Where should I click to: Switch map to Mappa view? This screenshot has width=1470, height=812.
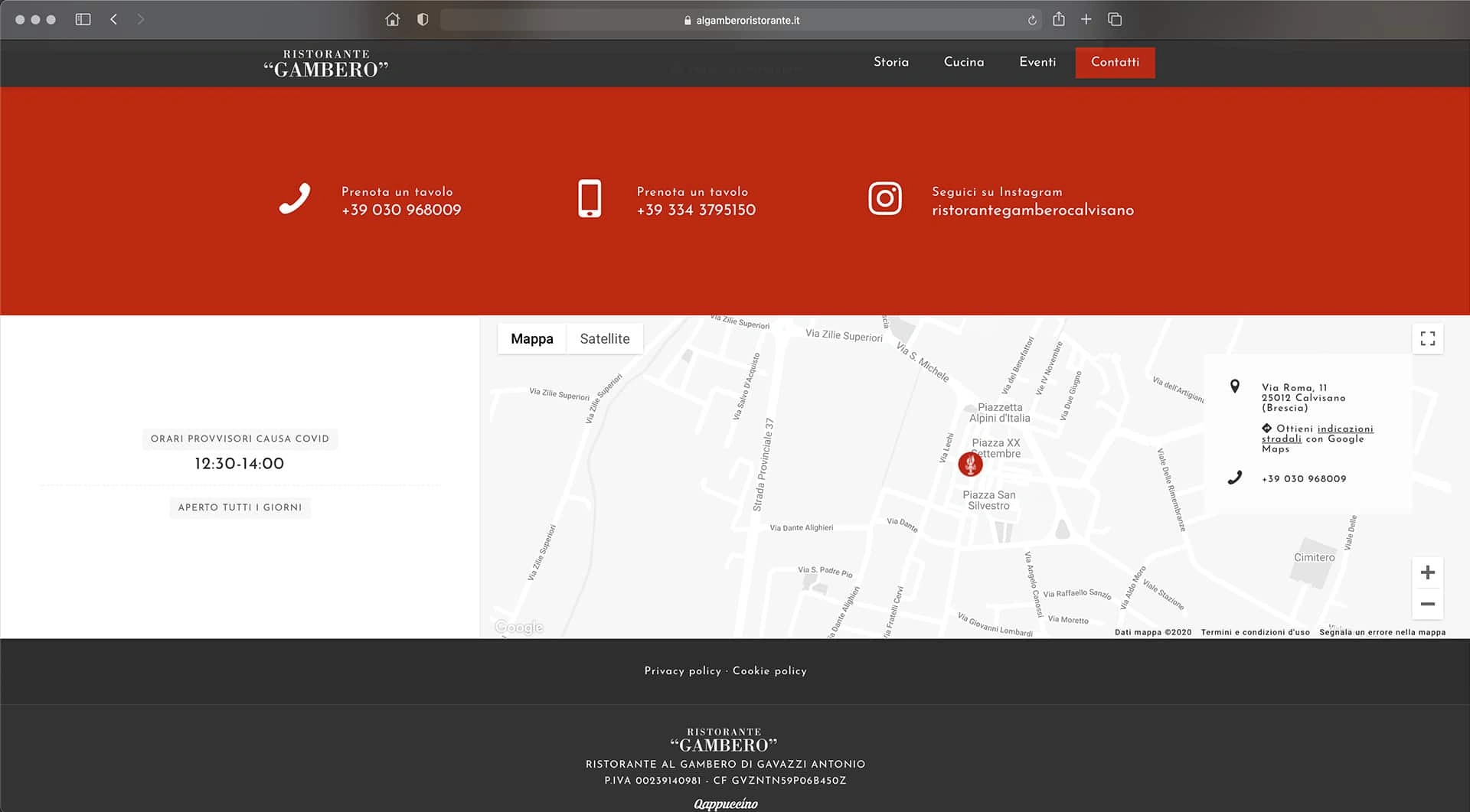pyautogui.click(x=532, y=338)
